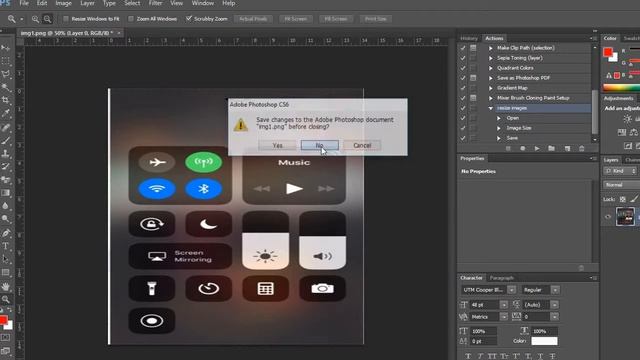Image resolution: width=640 pixels, height=360 pixels.
Task: Open the File menu
Action: (x=24, y=3)
